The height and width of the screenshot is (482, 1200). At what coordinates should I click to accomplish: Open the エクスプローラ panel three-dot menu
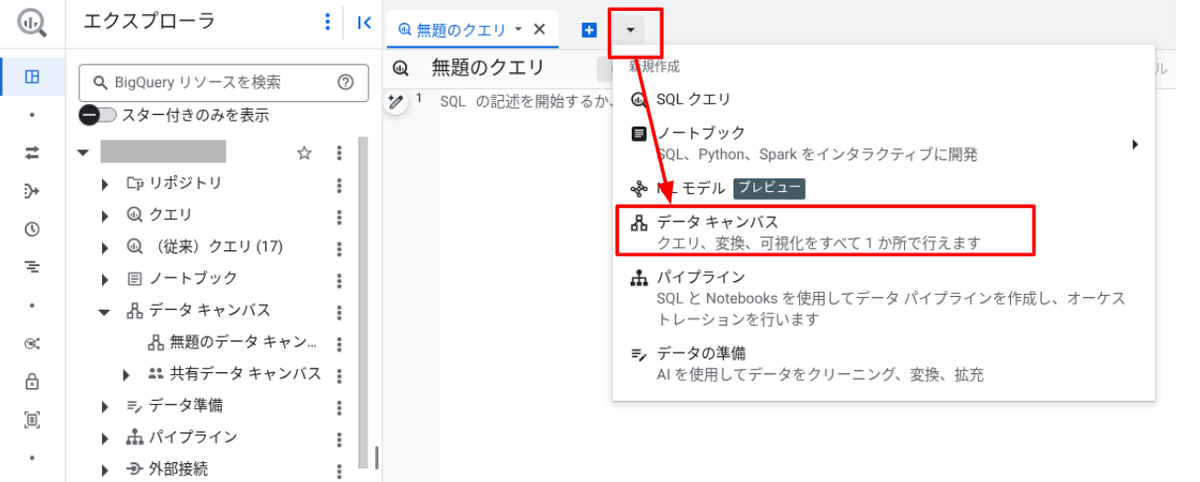pyautogui.click(x=327, y=22)
